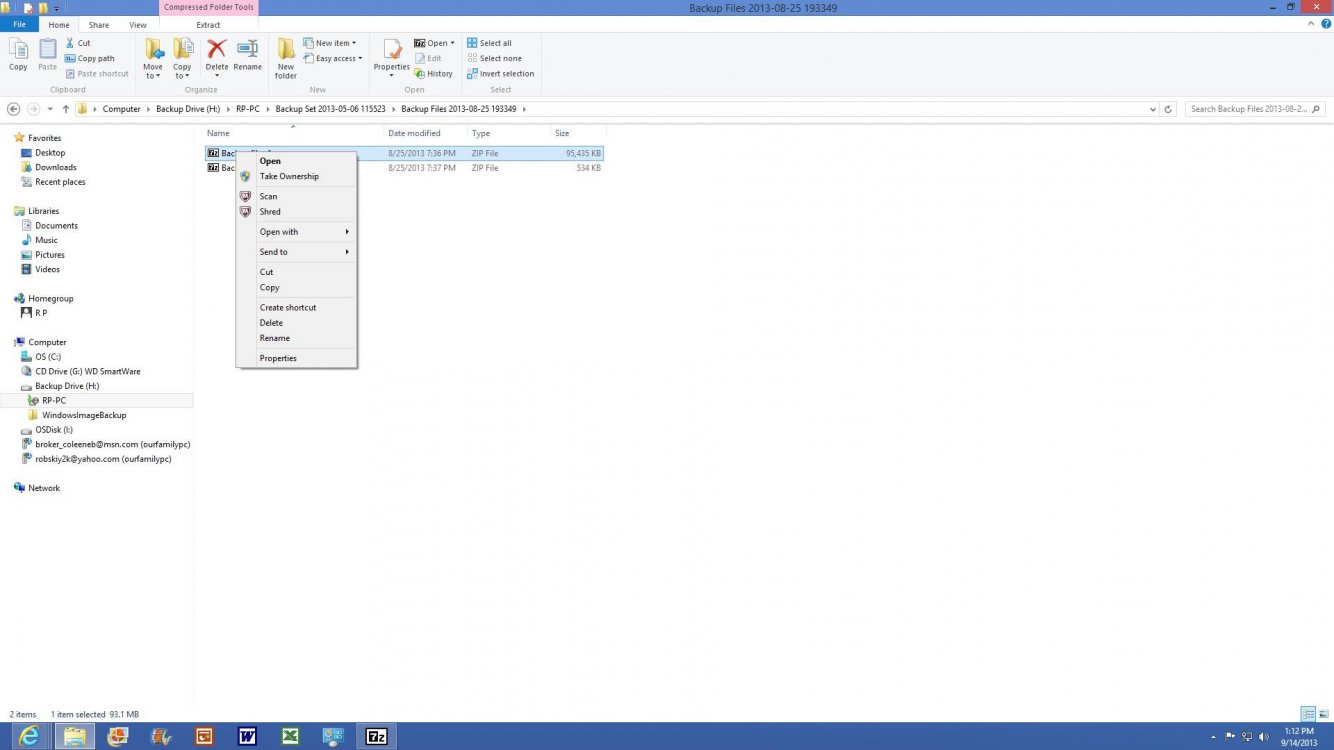Click the Edit icon in the Open group

[x=430, y=58]
